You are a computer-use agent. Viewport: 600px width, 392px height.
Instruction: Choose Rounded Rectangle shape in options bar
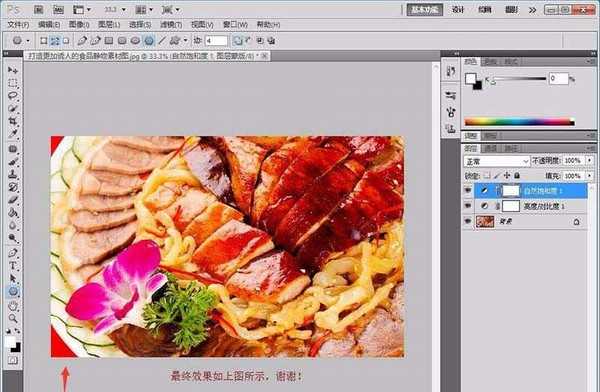(x=122, y=40)
